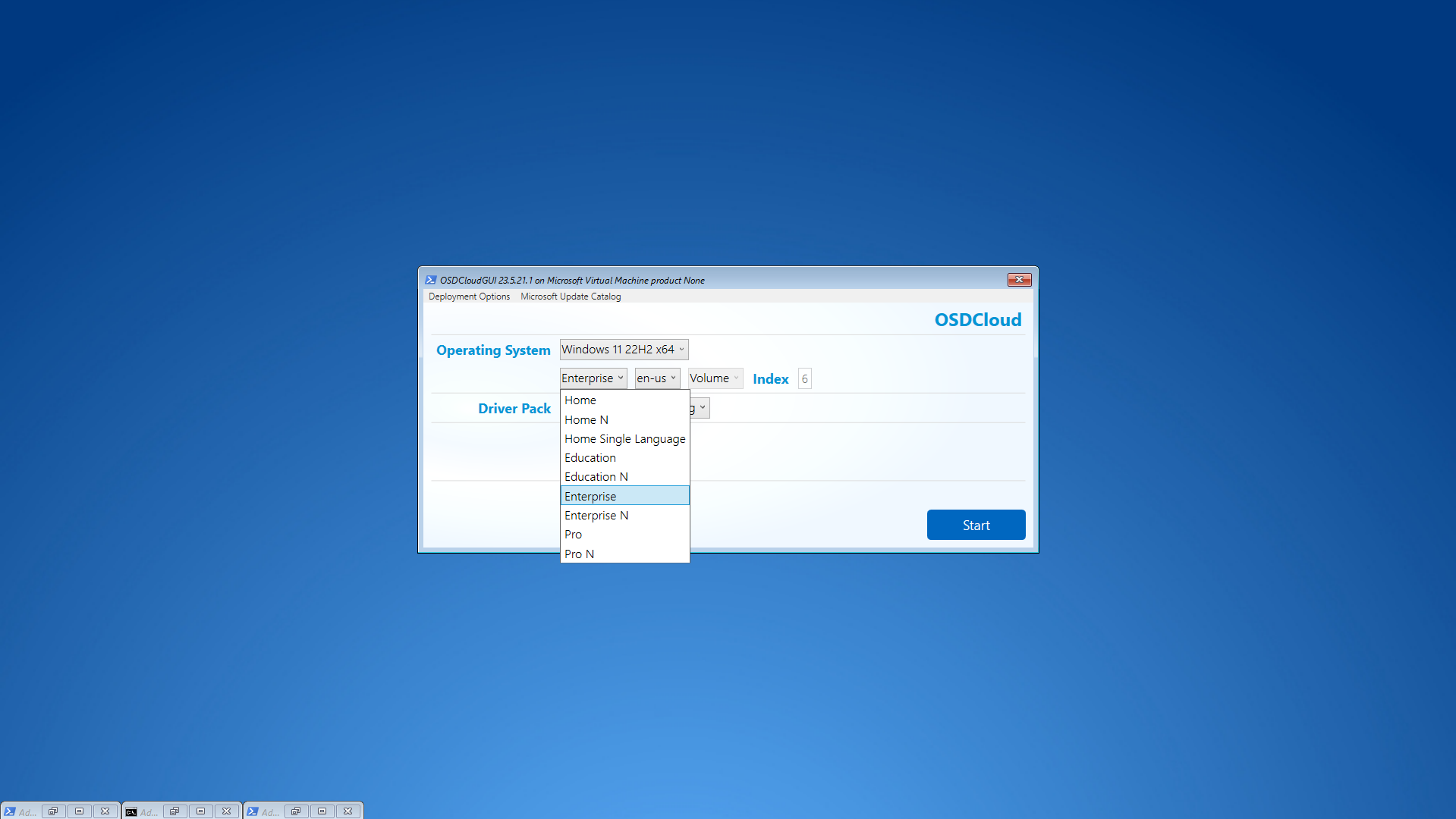Pick the Pro edition from list
1456x819 pixels.
(x=574, y=535)
